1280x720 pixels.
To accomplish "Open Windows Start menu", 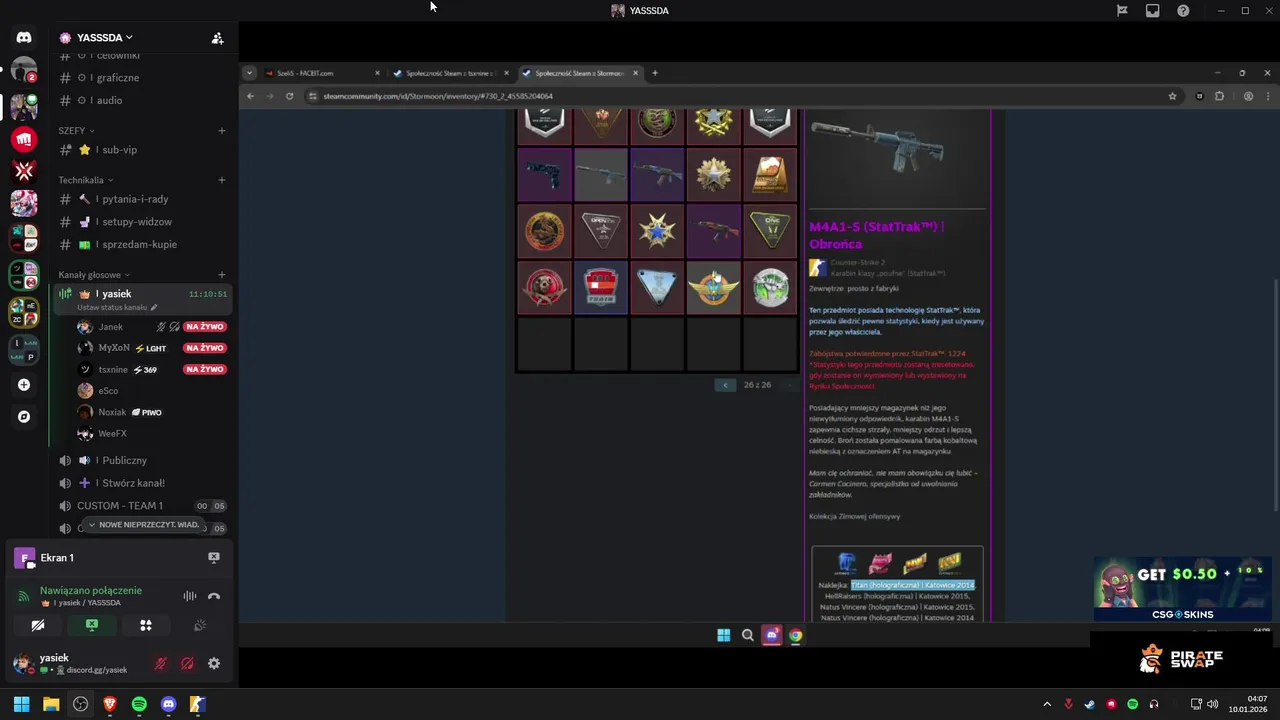I will [x=21, y=704].
